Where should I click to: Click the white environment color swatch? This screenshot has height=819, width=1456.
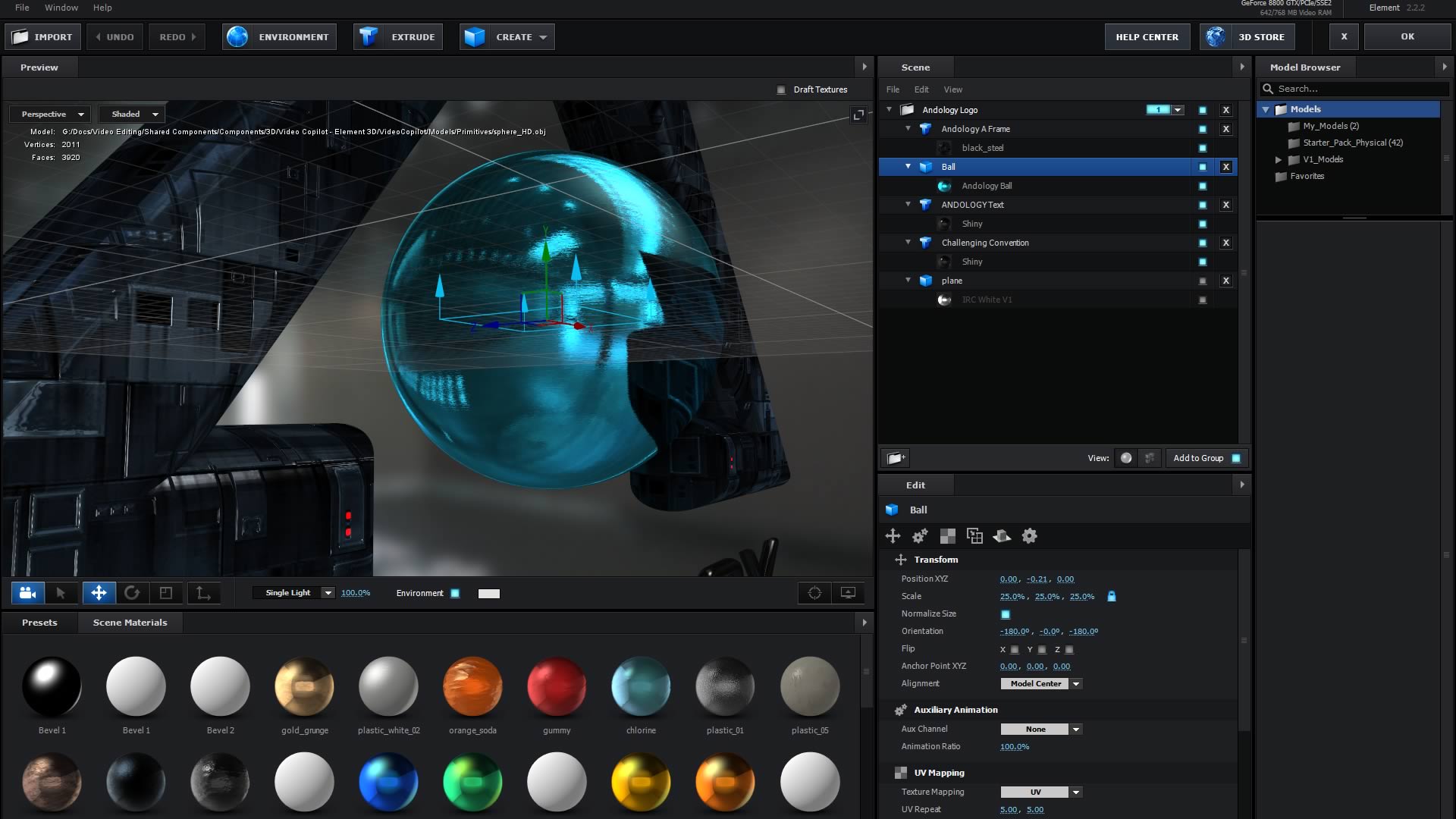click(x=489, y=594)
